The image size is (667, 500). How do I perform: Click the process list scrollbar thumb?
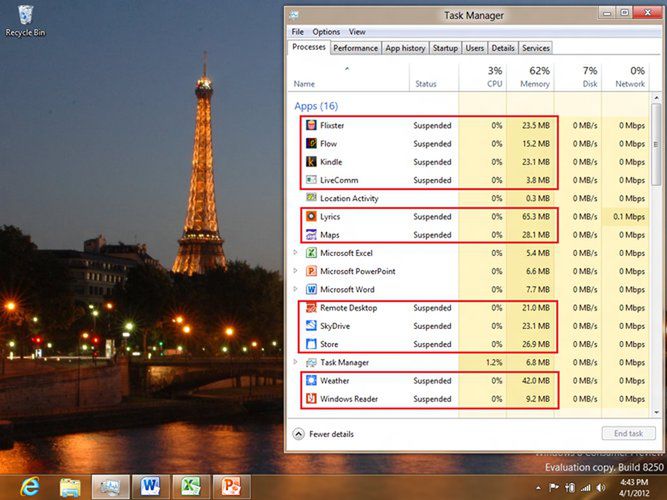pos(656,144)
